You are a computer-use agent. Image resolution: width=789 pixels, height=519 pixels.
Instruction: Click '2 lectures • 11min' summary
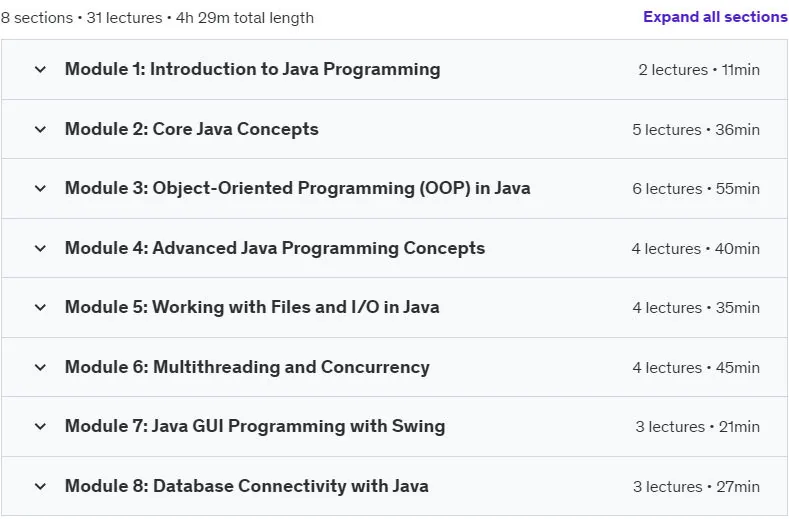[699, 69]
